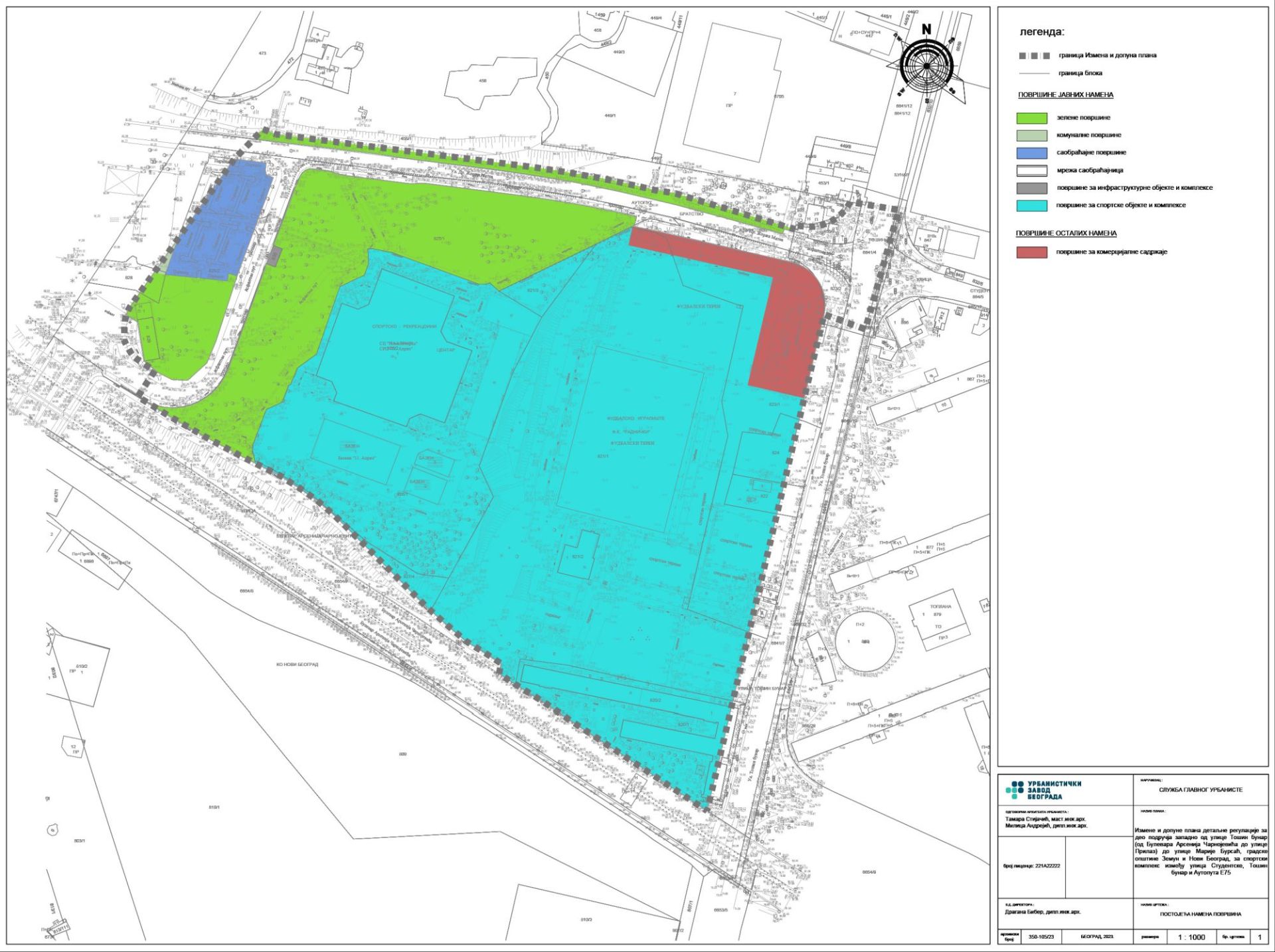1275x952 pixels.
Task: Click the ПОСТОЈЕЋА НАМЕНА ПОВРШИНА drawing title
Action: coord(1200,914)
